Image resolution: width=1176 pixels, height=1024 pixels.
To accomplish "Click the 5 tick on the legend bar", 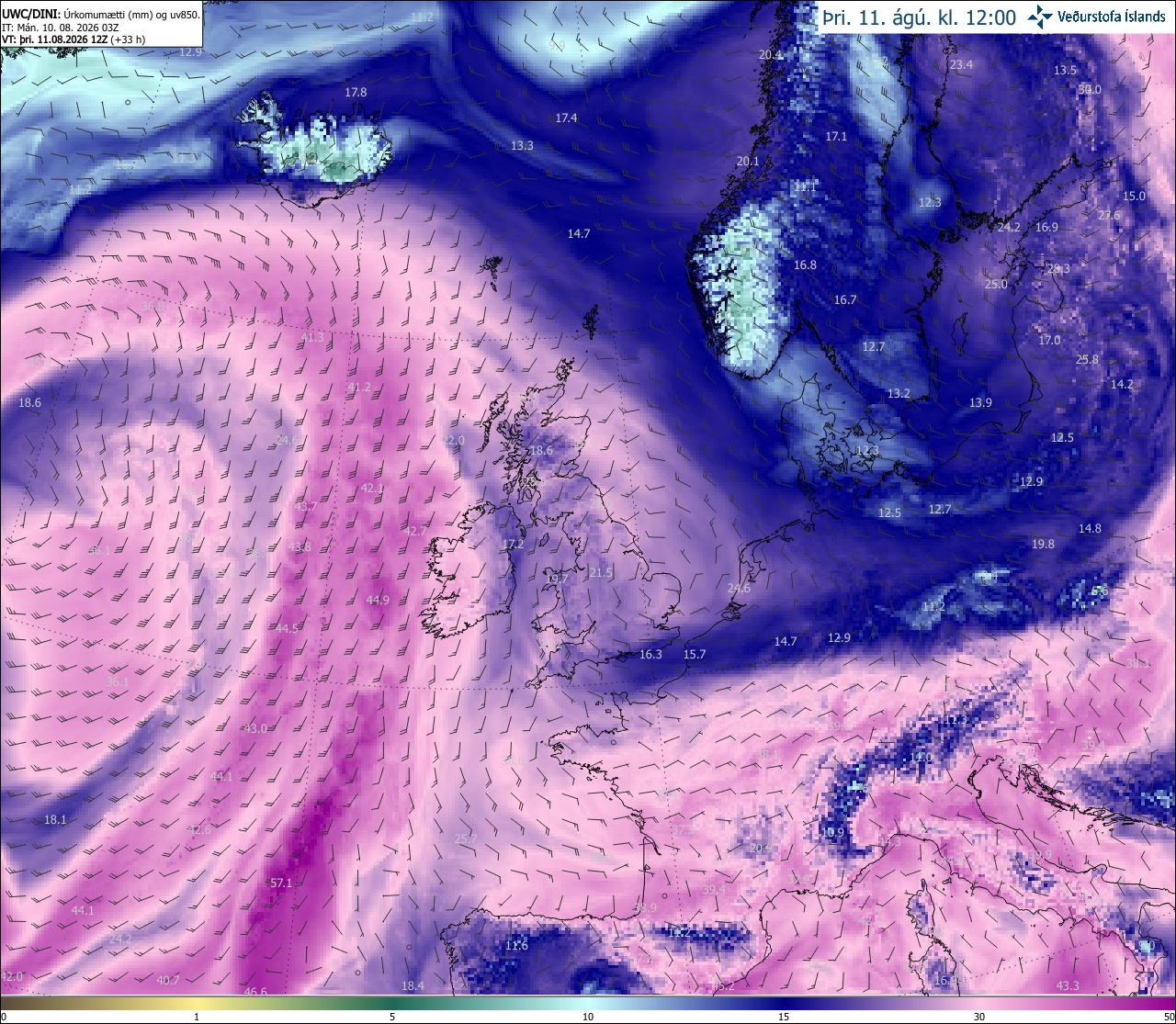I will pos(392,1017).
